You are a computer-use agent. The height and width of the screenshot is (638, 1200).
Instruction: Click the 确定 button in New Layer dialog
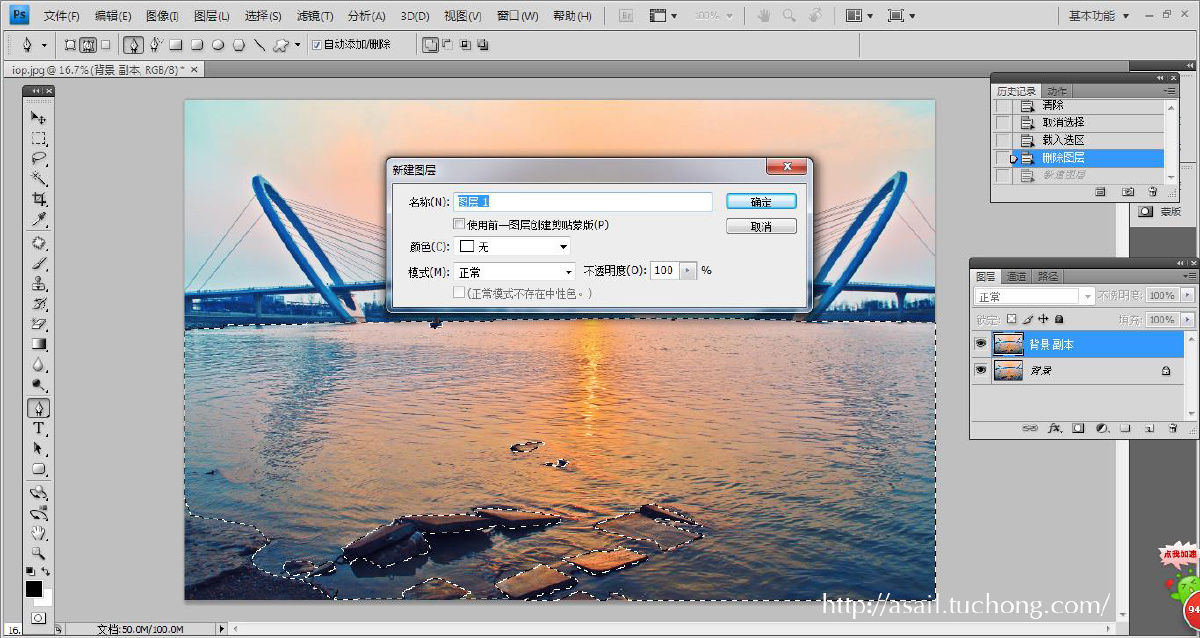point(761,201)
